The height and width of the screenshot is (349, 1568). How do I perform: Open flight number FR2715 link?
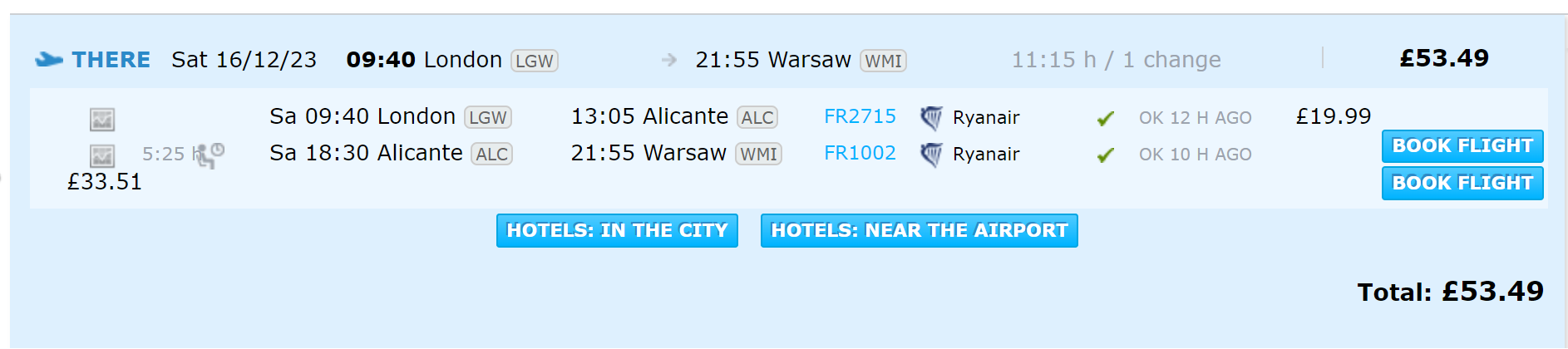pos(860,116)
